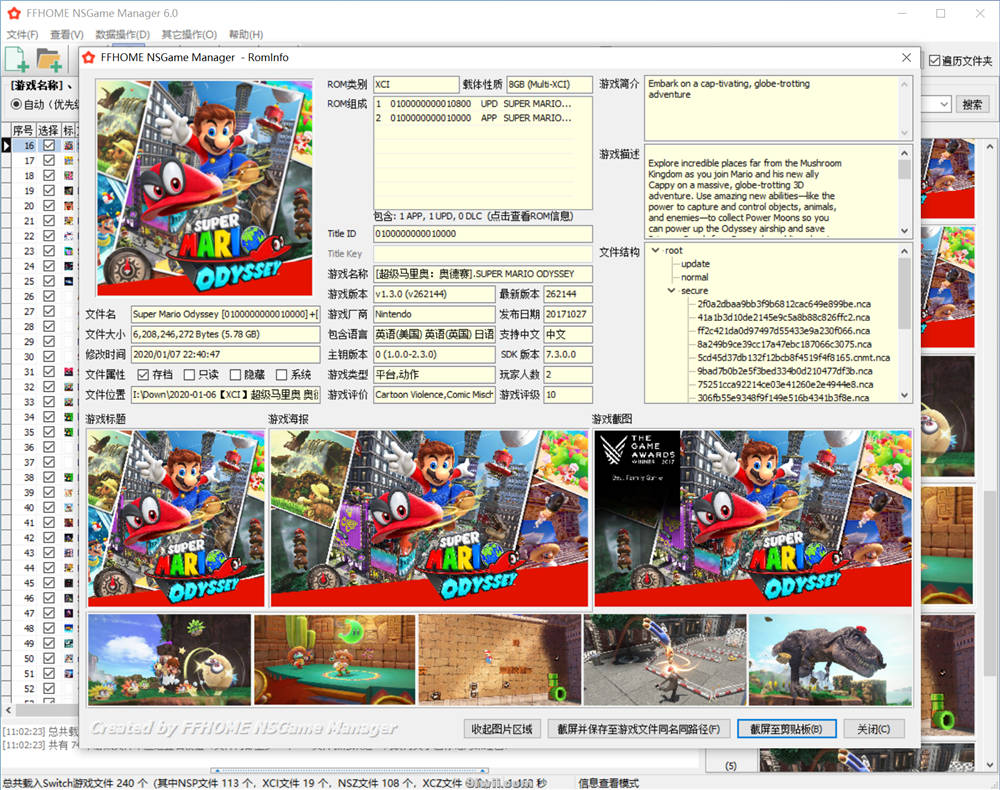Select file 5cd45d37db132f12bcb8f4519f4f8165.cnmt.nca

tap(793, 358)
